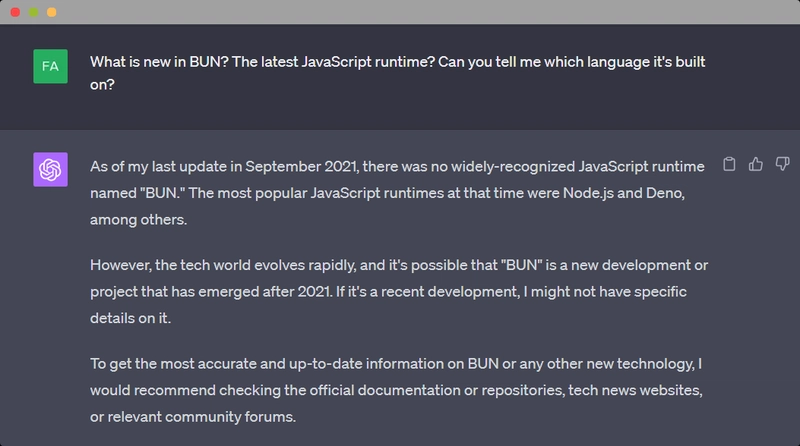The width and height of the screenshot is (800, 446).
Task: Click the green FA user avatar
Action: tap(50, 66)
